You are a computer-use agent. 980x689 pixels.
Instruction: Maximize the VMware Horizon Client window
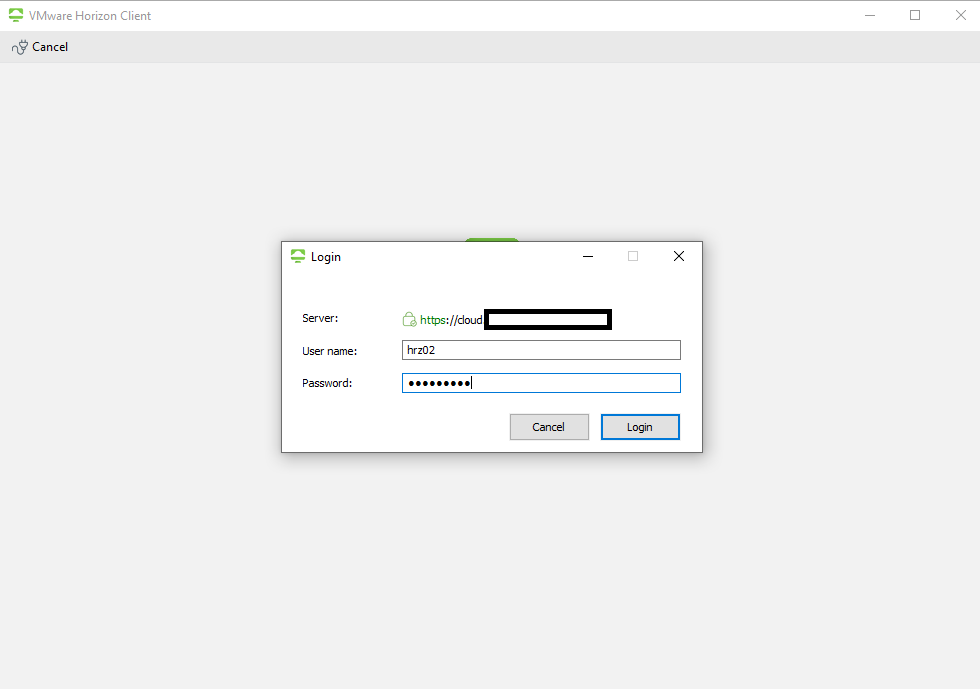(x=915, y=15)
